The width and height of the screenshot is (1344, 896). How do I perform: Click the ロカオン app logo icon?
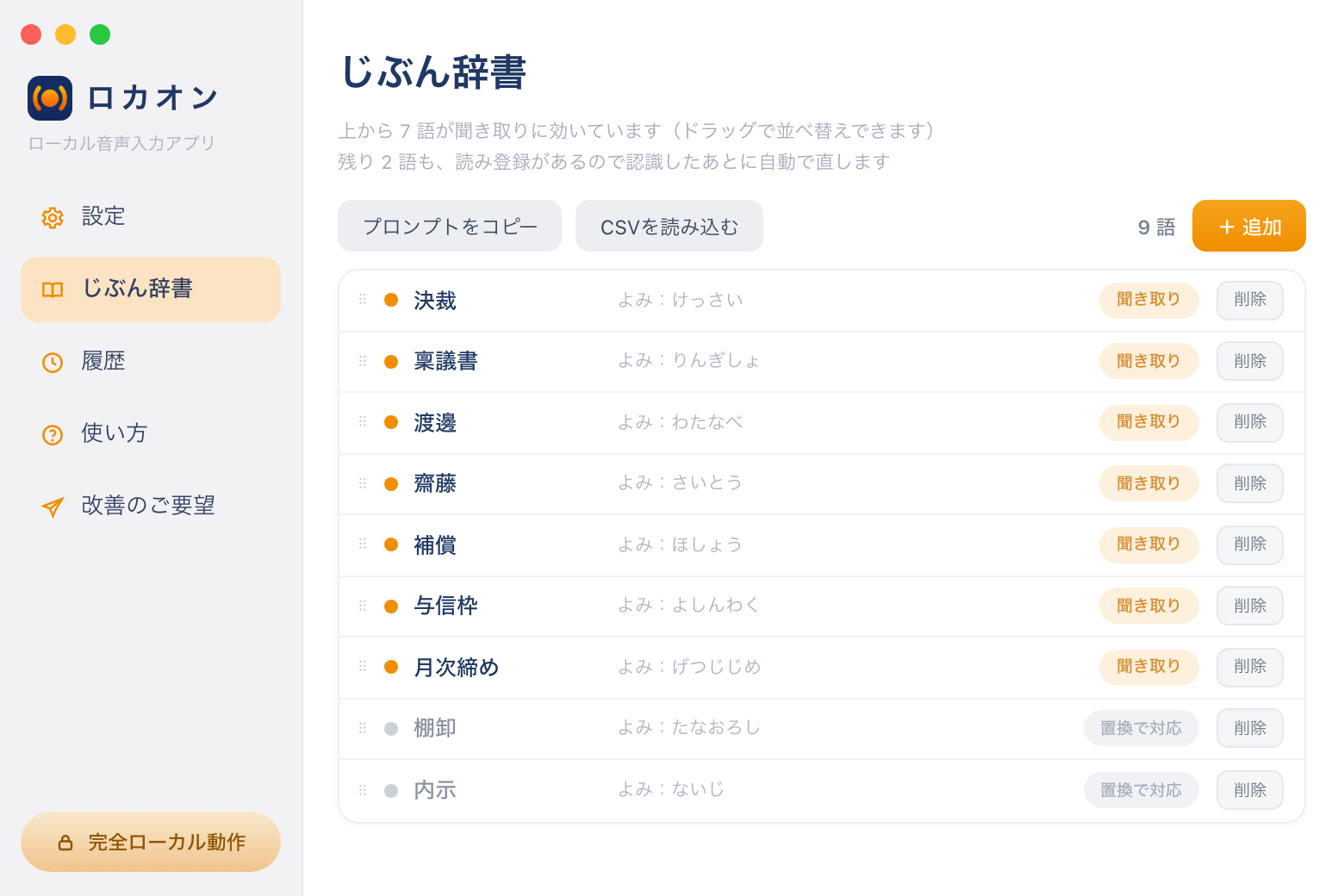pyautogui.click(x=50, y=98)
